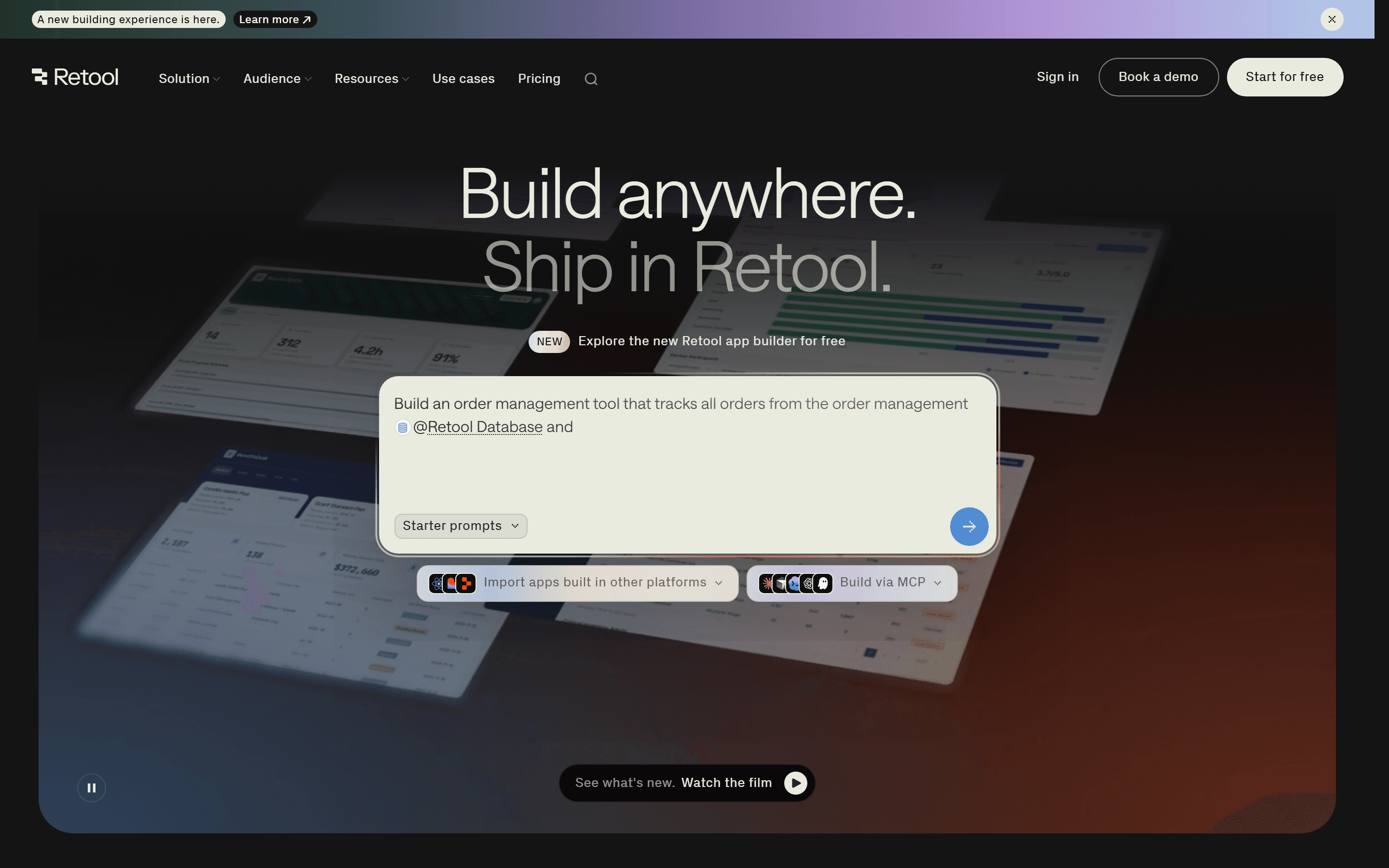Click the Watch the film text
This screenshot has width=1389, height=868.
point(726,783)
